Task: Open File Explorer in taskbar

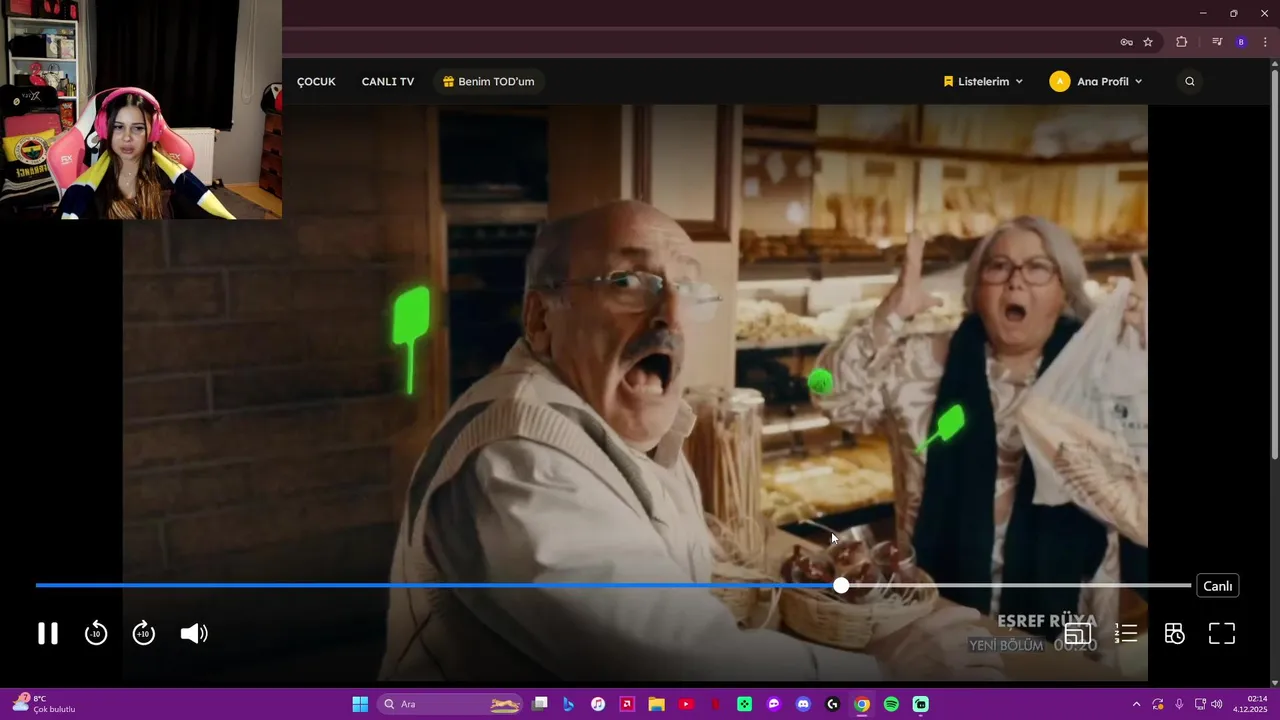Action: coord(656,704)
